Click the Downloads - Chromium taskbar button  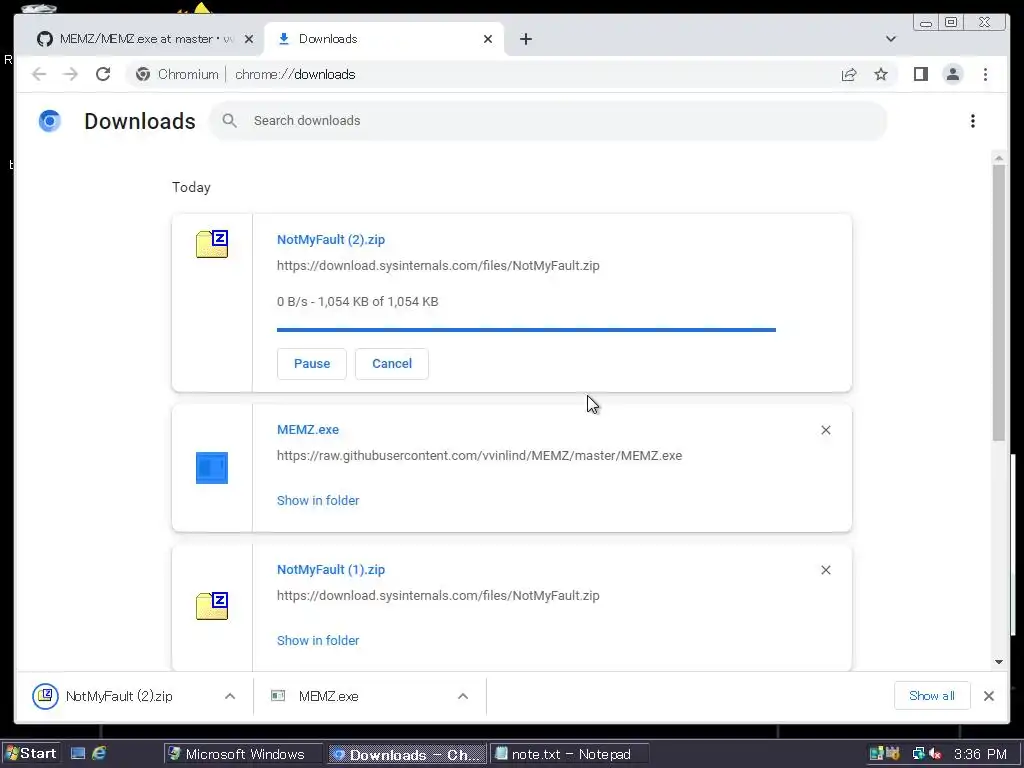(x=406, y=754)
